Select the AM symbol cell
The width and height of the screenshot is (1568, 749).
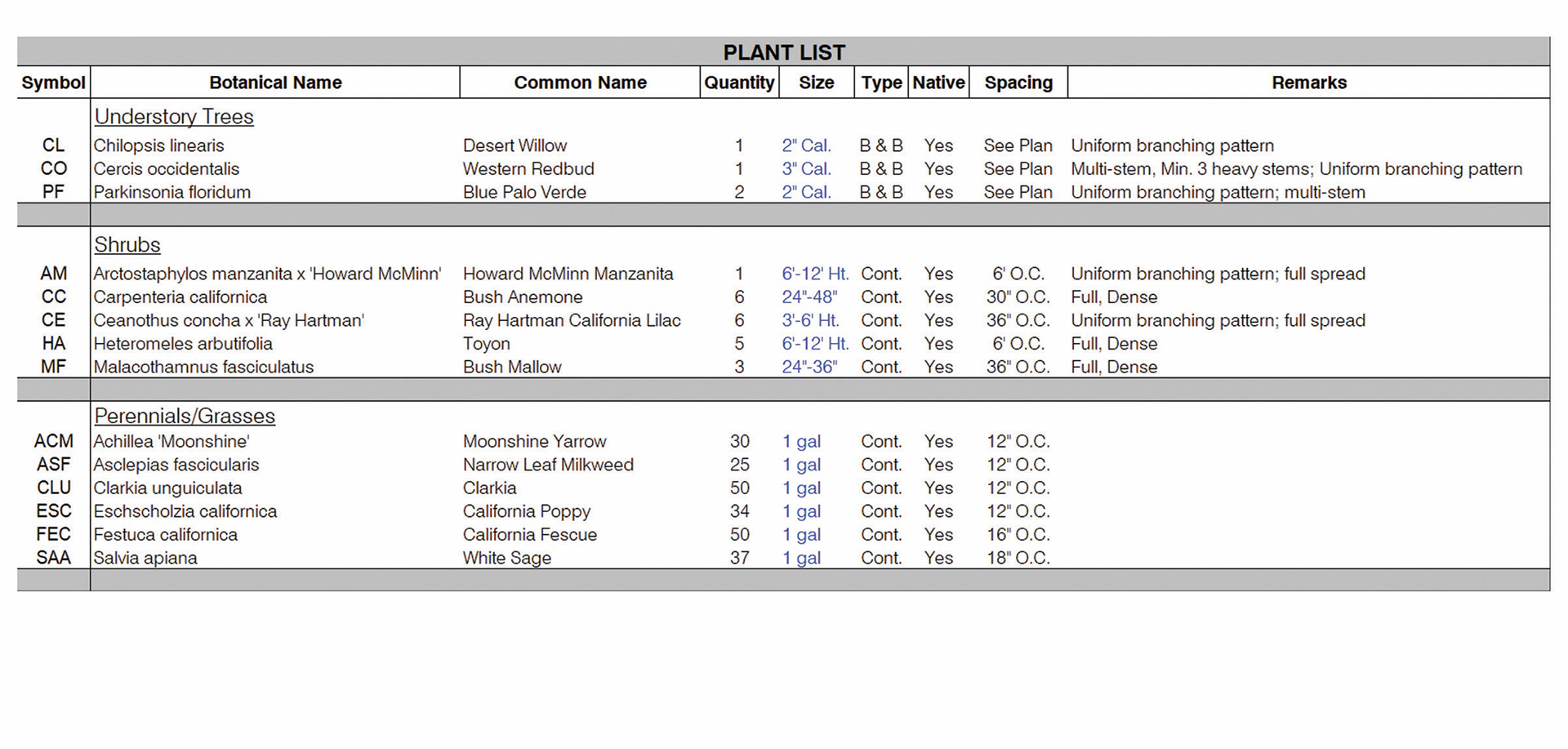(x=53, y=274)
